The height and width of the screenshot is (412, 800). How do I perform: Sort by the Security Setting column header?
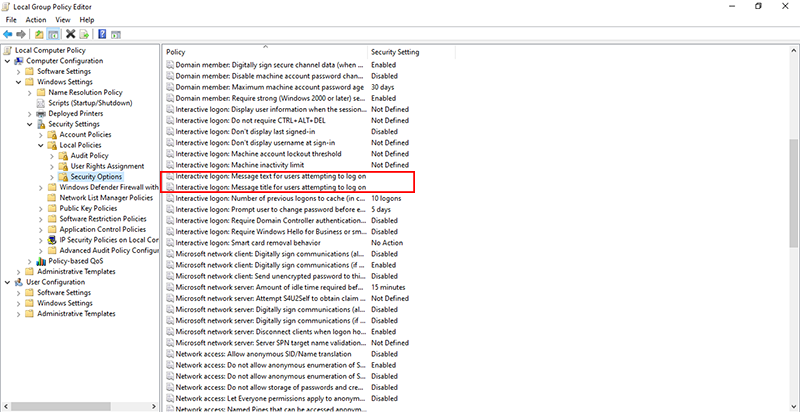click(411, 52)
